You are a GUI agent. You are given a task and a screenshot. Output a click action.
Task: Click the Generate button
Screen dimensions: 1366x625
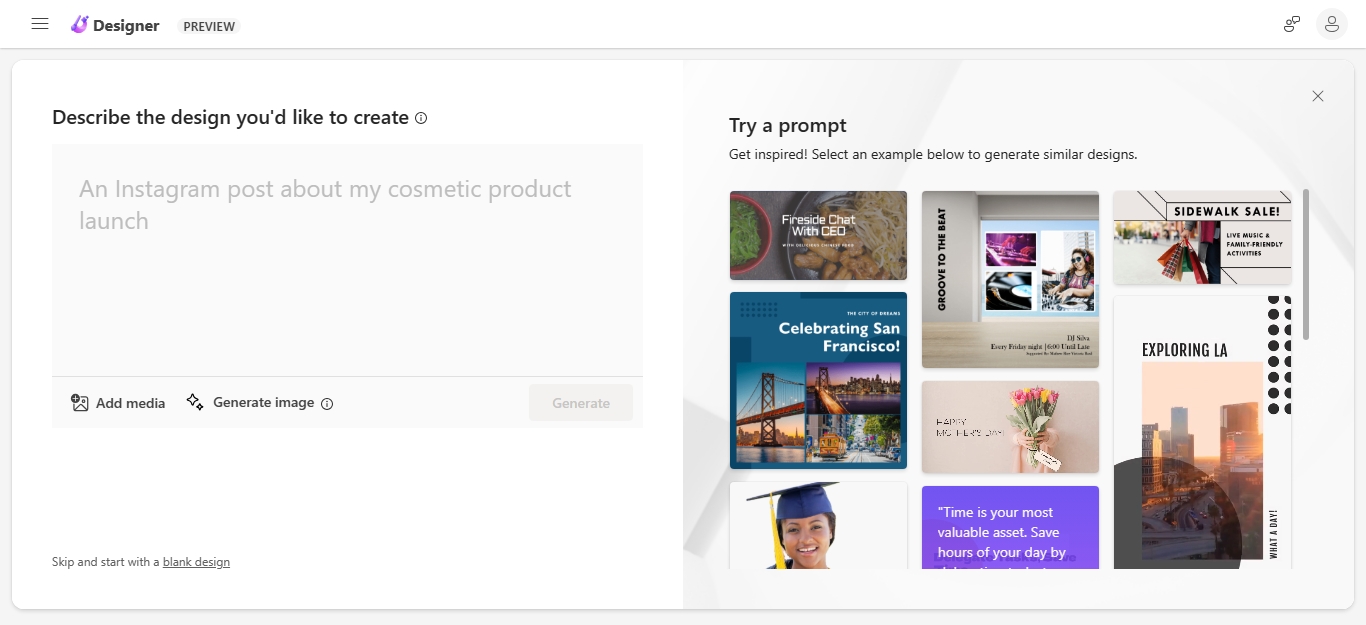[x=581, y=403]
